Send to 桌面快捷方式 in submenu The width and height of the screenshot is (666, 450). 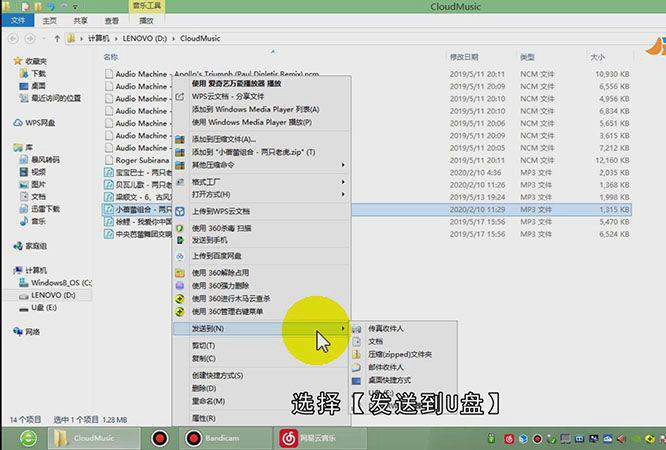403,380
